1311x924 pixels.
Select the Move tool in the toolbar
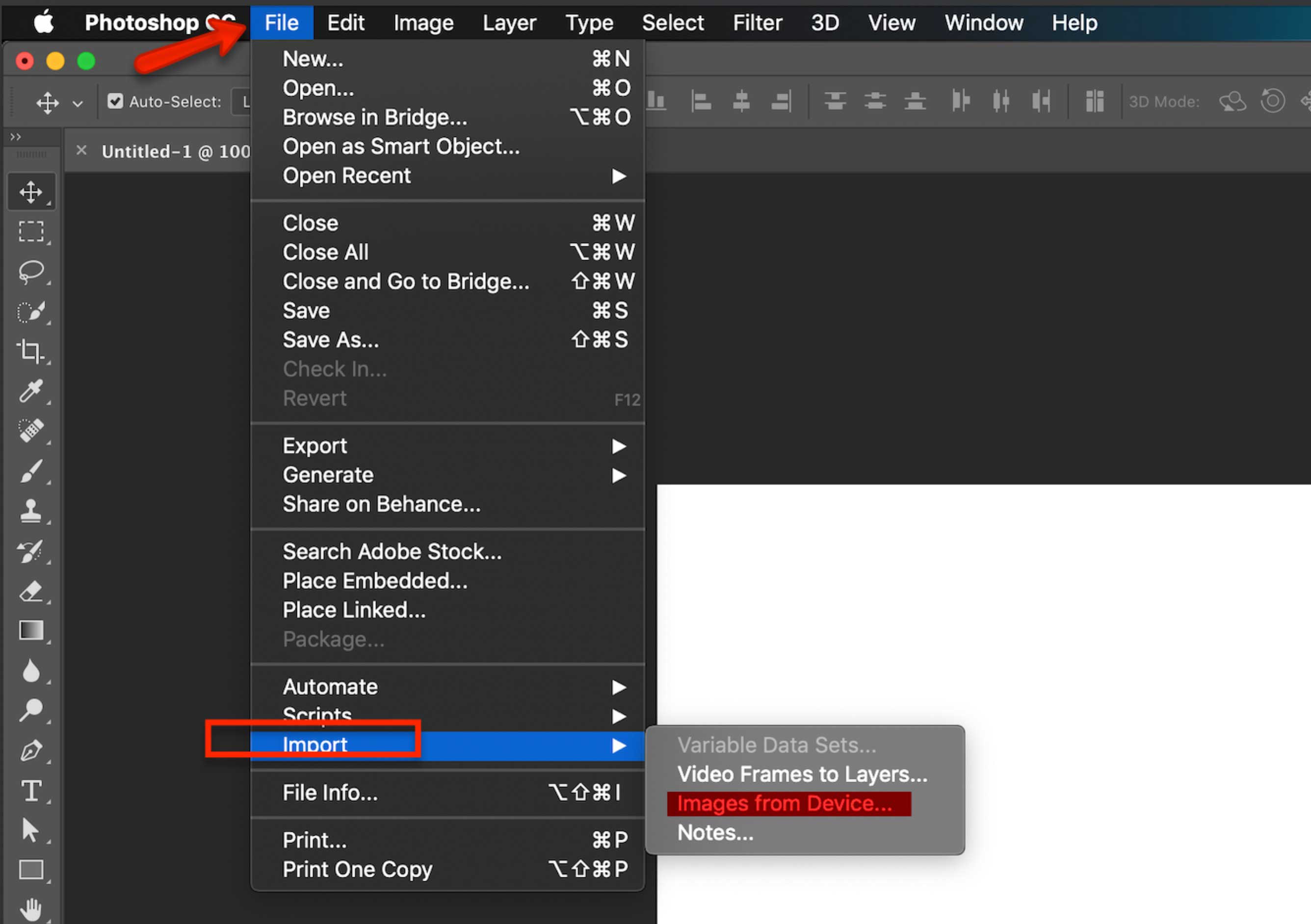tap(31, 191)
